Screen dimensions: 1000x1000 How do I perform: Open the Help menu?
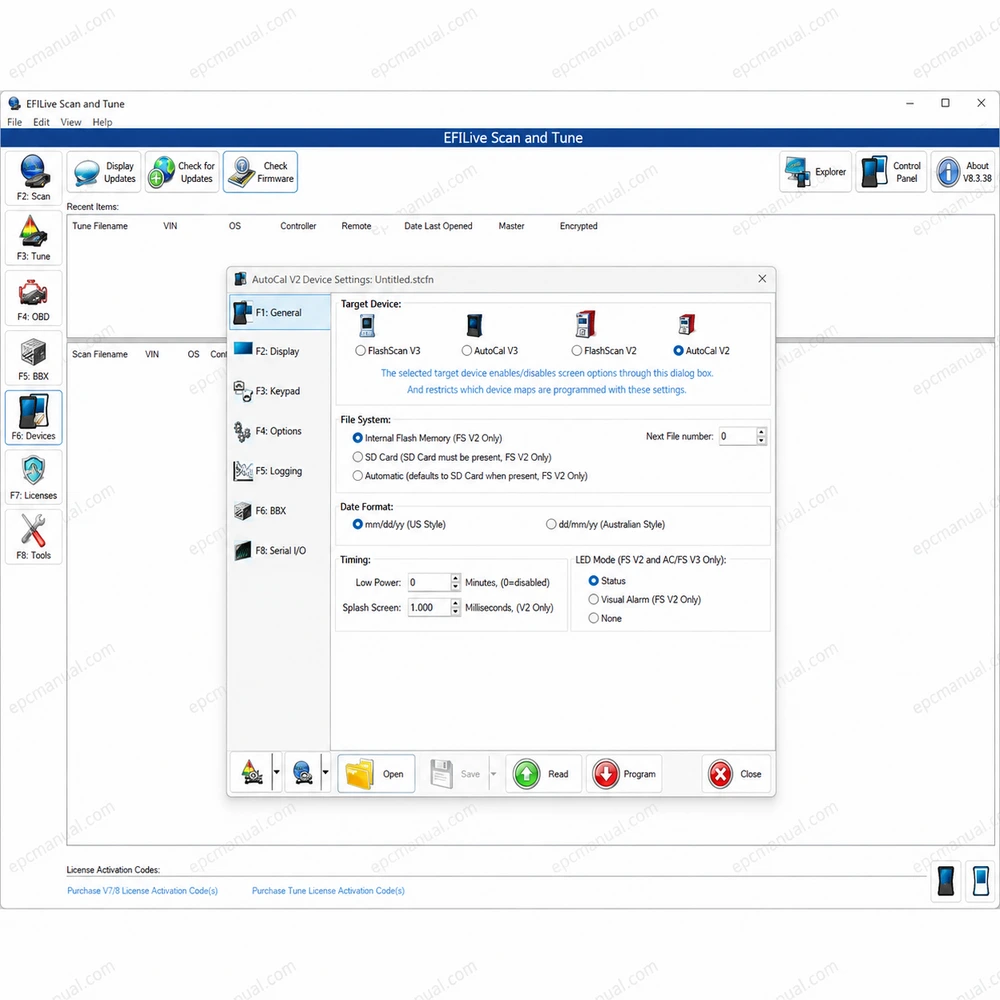pos(102,122)
